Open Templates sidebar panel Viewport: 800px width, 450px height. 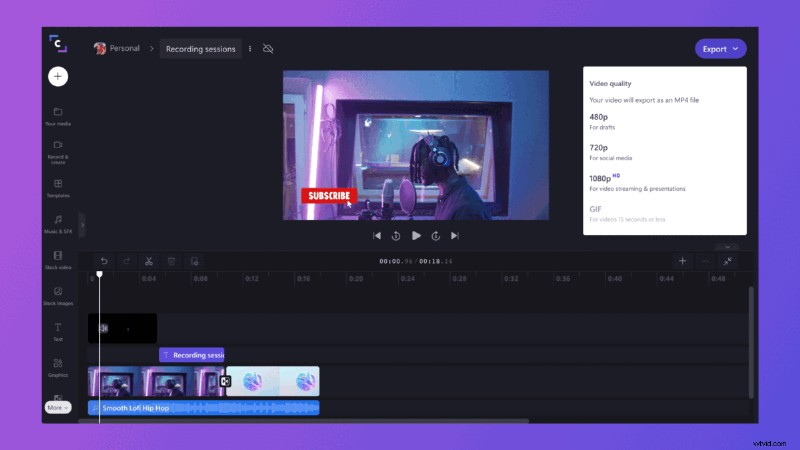tap(58, 188)
